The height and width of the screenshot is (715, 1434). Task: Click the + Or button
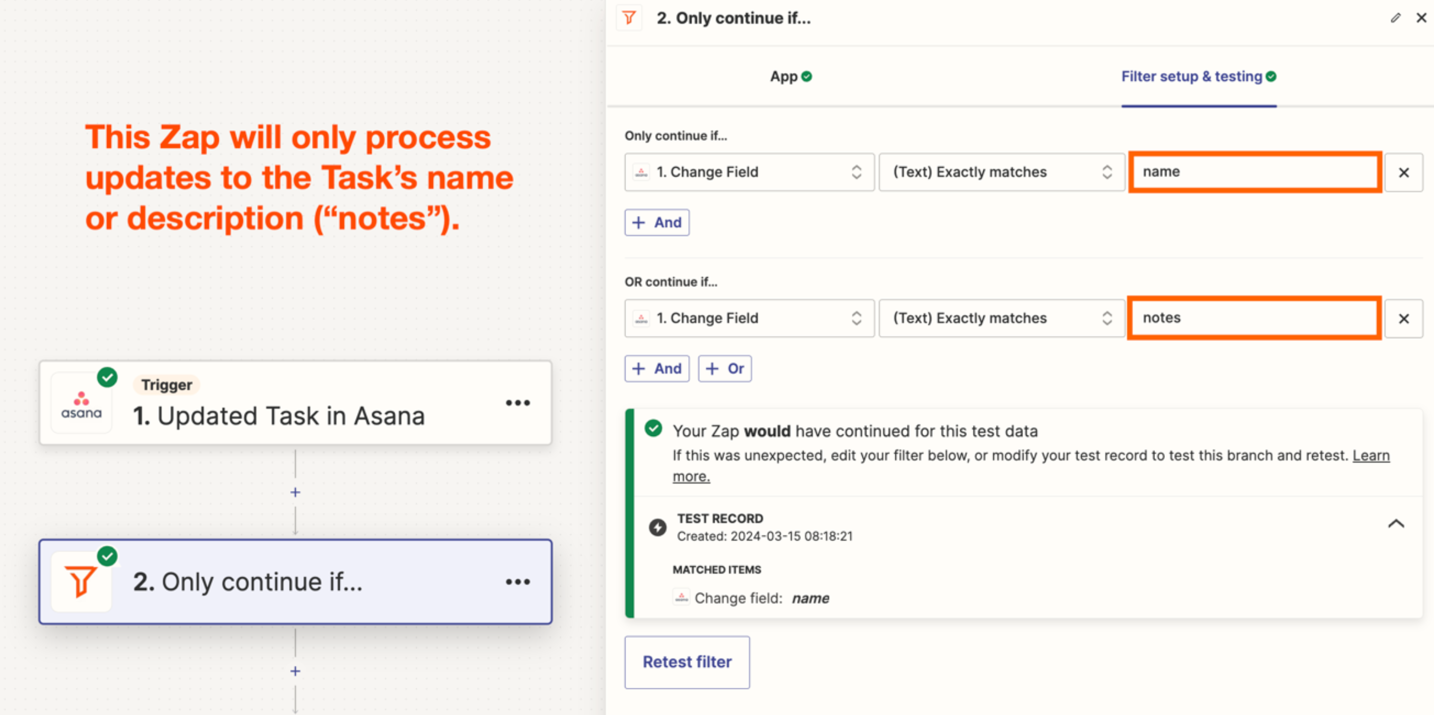tap(725, 369)
